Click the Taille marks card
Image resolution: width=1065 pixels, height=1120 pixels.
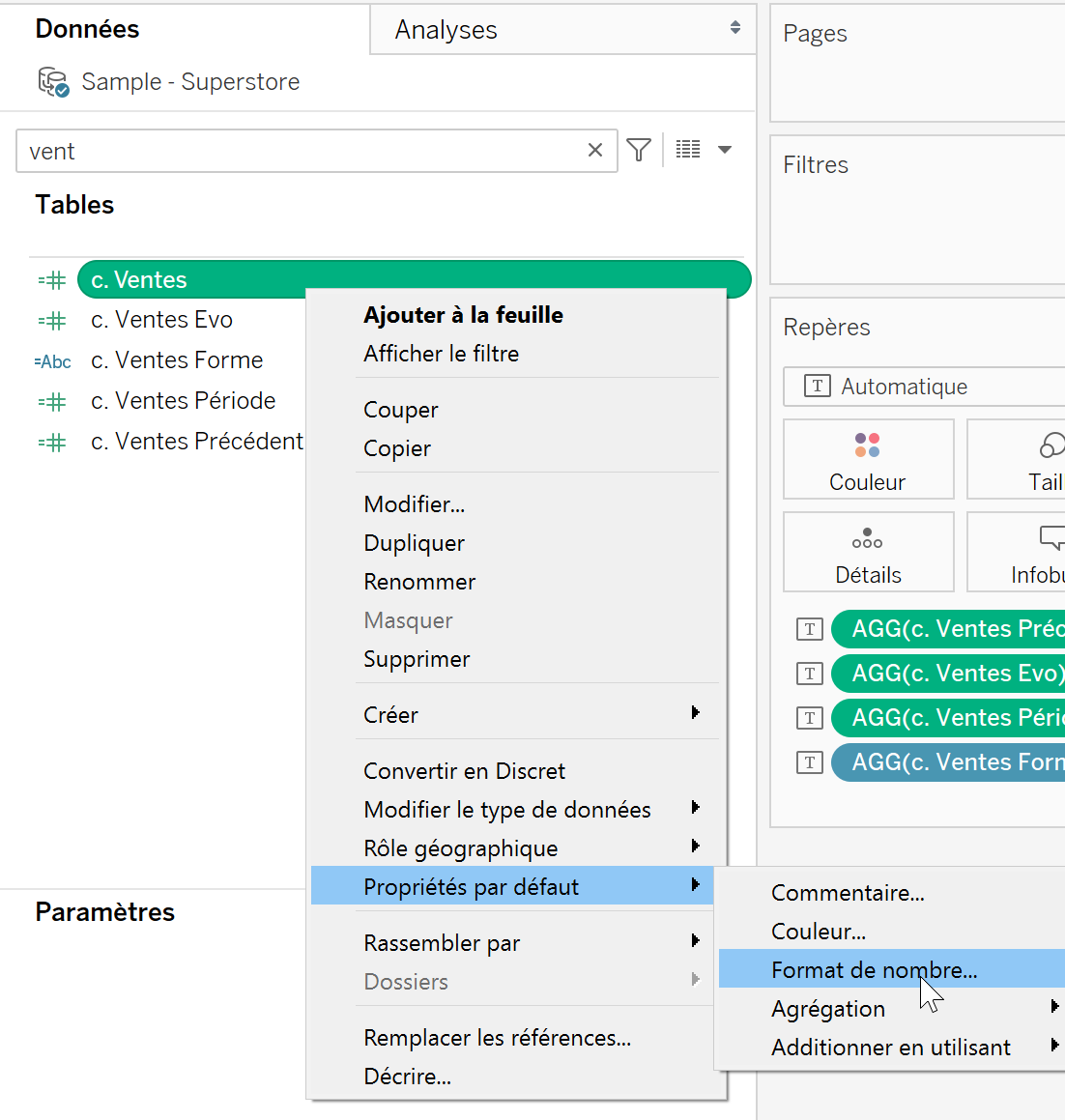tap(1017, 459)
